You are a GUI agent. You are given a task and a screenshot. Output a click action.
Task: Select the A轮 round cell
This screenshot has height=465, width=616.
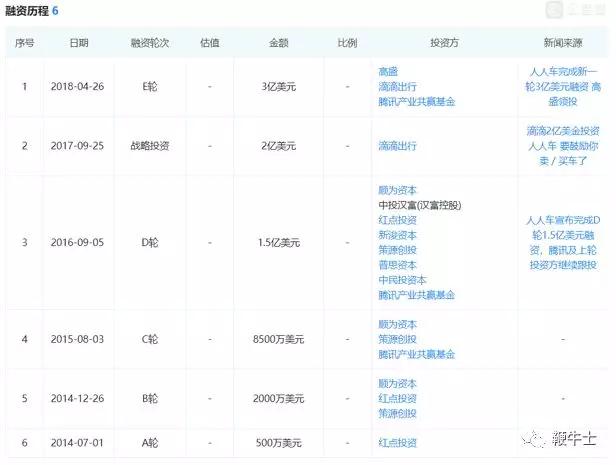[150, 443]
